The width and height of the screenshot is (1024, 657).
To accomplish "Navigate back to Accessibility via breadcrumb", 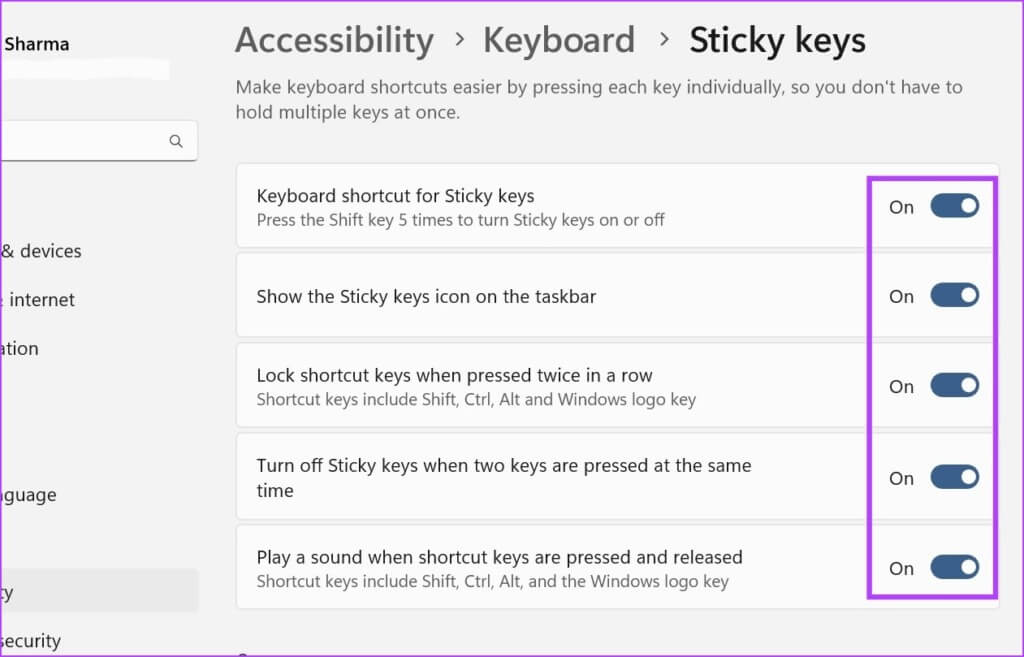I will point(334,41).
